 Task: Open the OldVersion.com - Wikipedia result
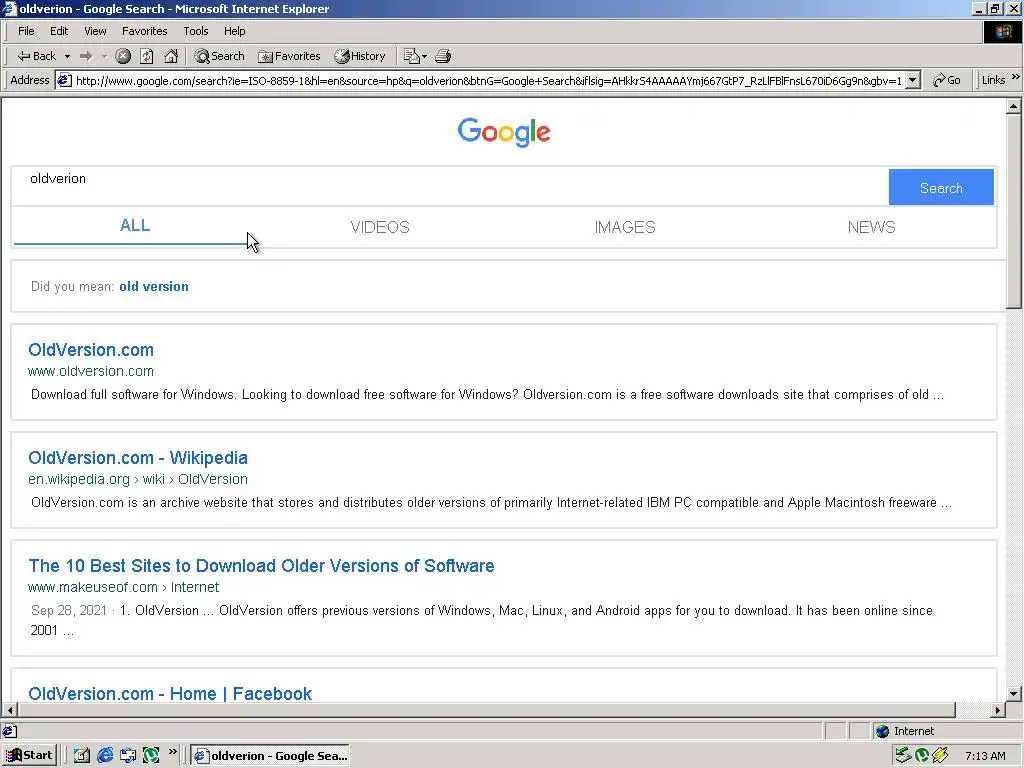(x=138, y=458)
